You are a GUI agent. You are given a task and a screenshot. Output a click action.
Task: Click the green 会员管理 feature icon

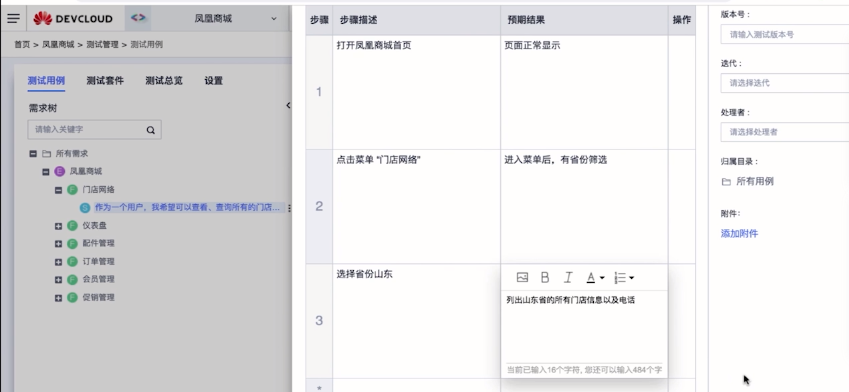click(72, 279)
